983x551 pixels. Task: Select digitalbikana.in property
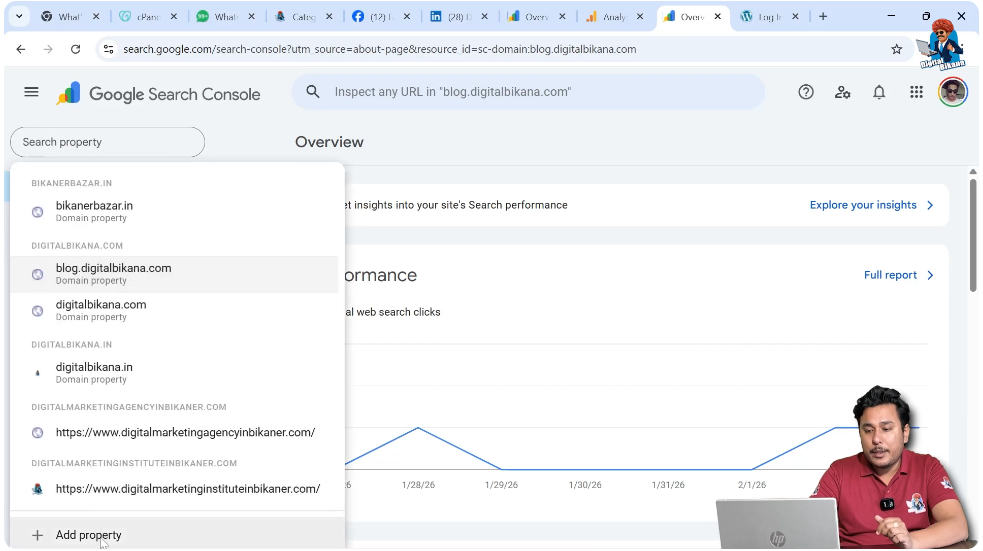click(176, 373)
